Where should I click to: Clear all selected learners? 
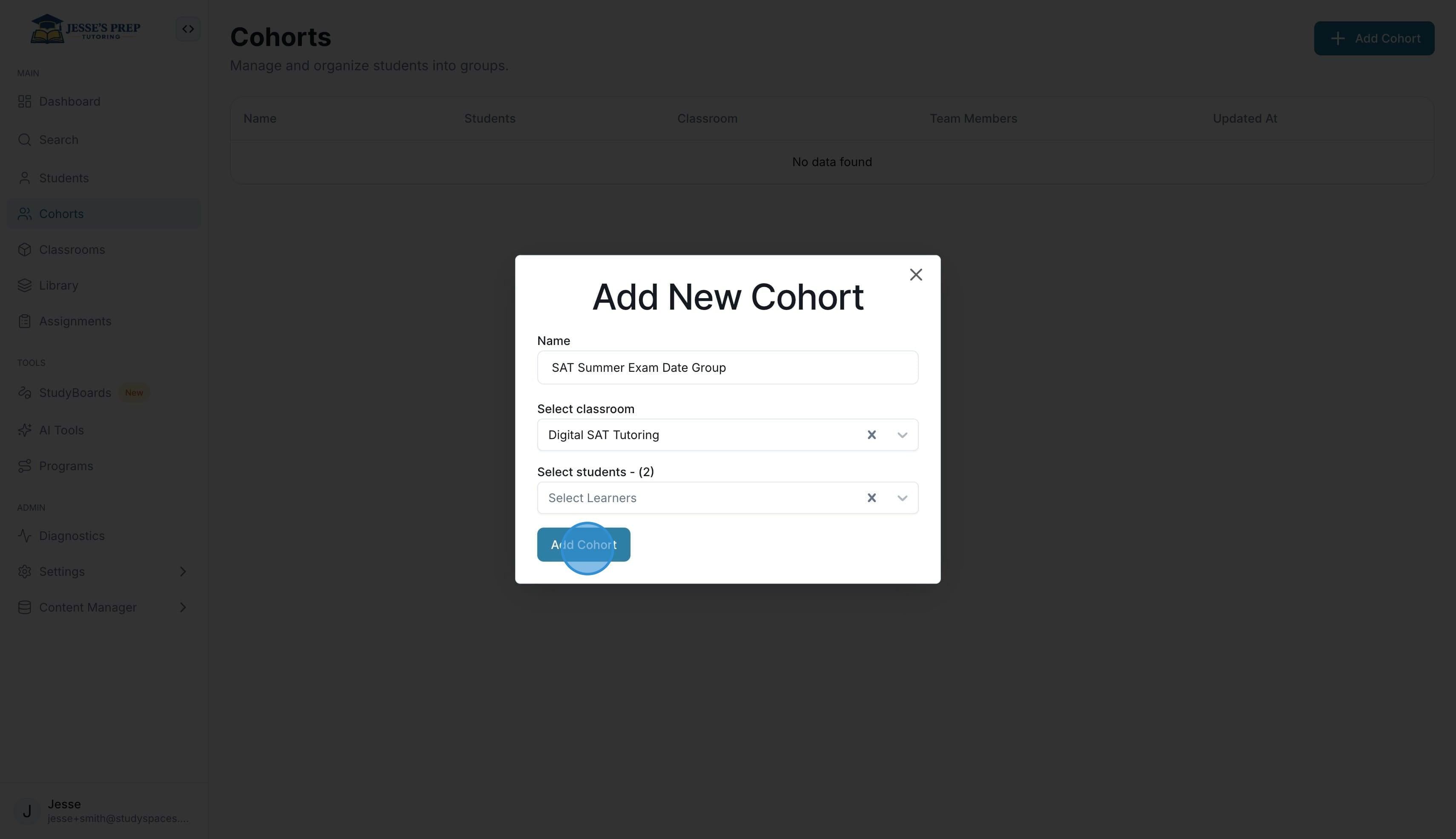(871, 498)
